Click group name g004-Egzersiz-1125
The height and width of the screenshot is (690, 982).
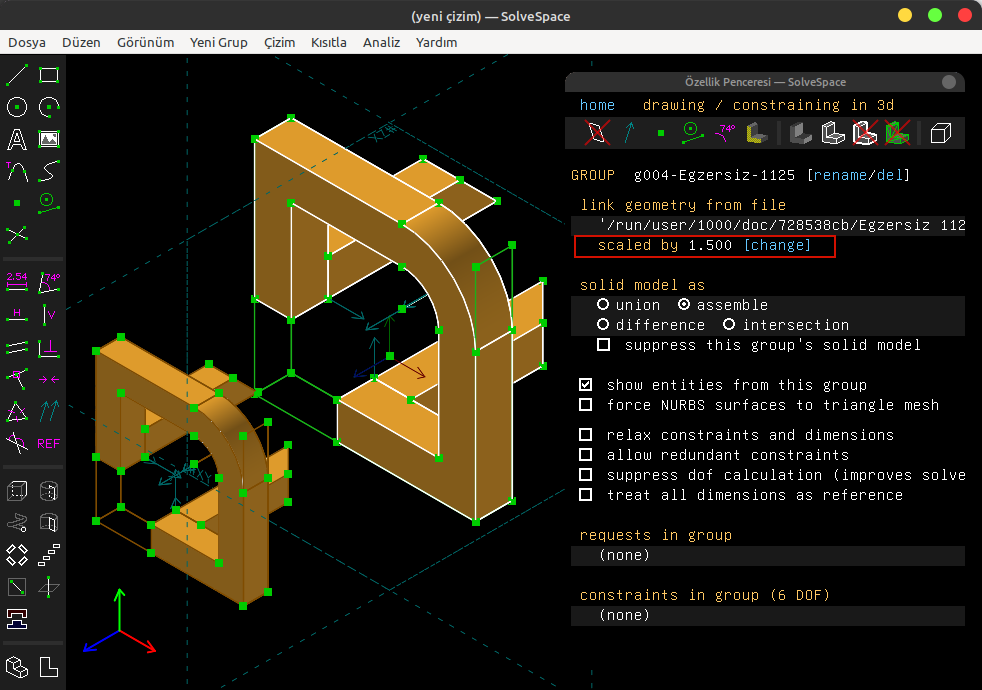click(714, 175)
